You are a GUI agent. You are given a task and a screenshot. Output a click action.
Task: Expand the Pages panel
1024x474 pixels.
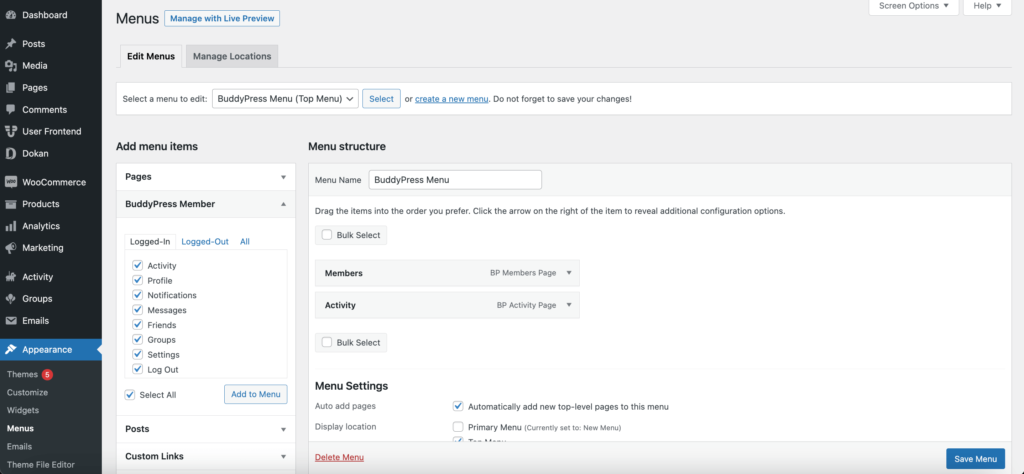pos(283,177)
